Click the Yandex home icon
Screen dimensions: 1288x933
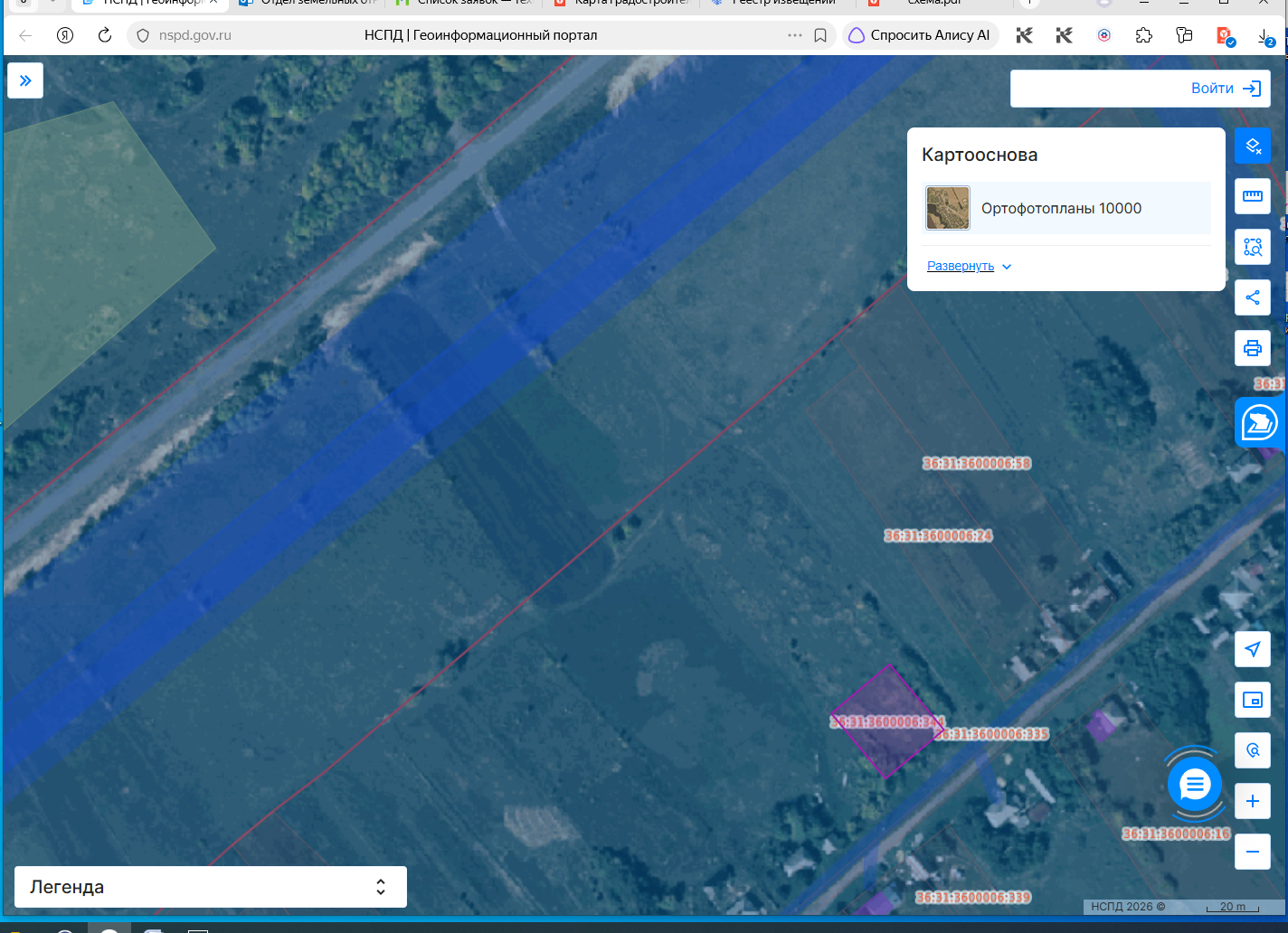point(65,35)
